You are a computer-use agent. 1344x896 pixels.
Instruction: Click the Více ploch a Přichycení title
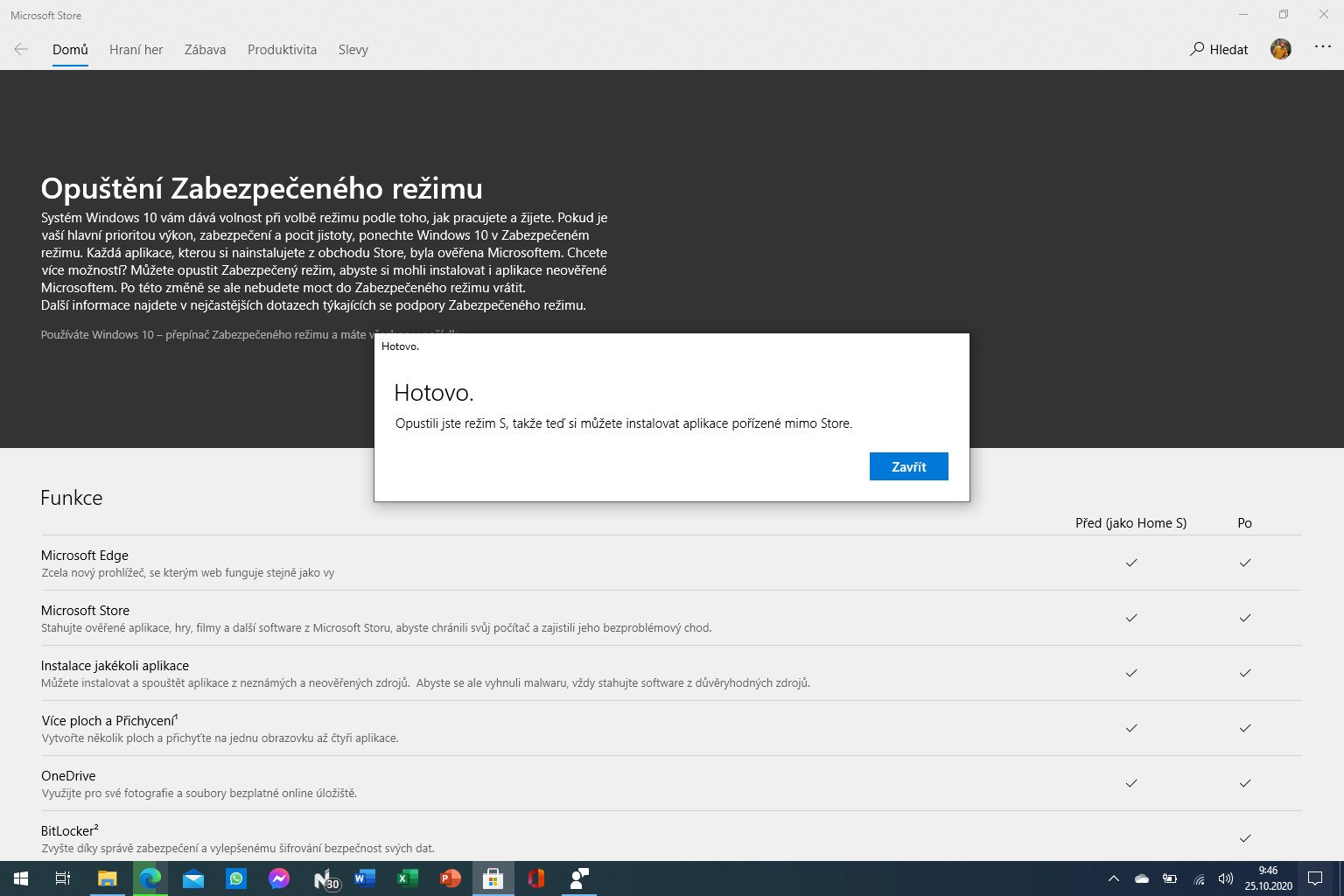coord(109,721)
